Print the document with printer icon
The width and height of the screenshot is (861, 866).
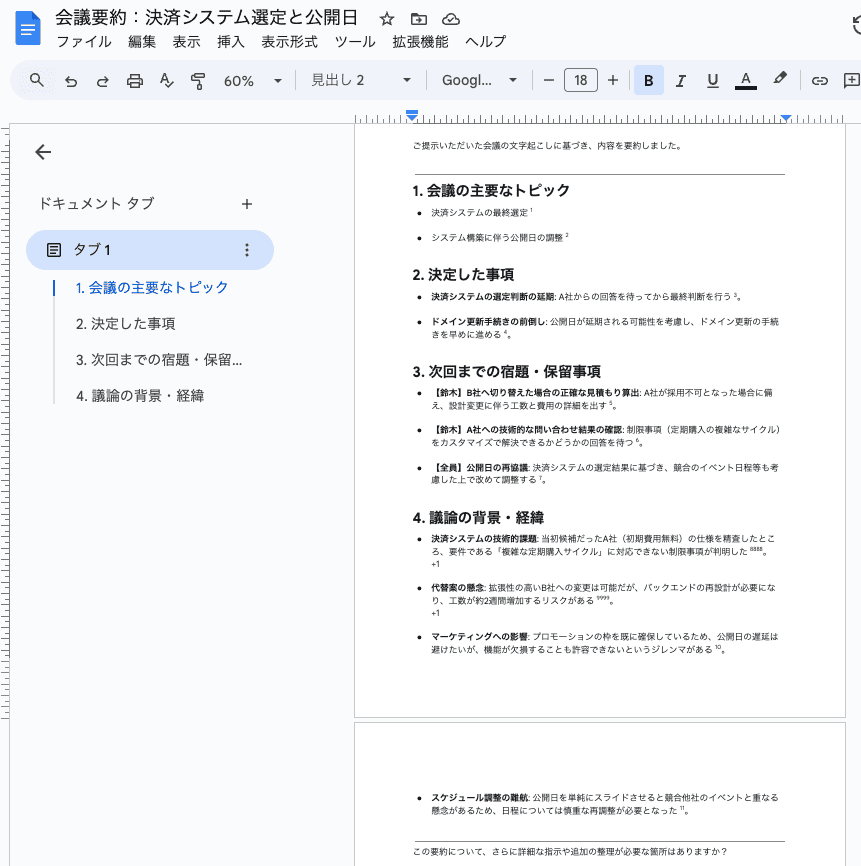click(135, 81)
